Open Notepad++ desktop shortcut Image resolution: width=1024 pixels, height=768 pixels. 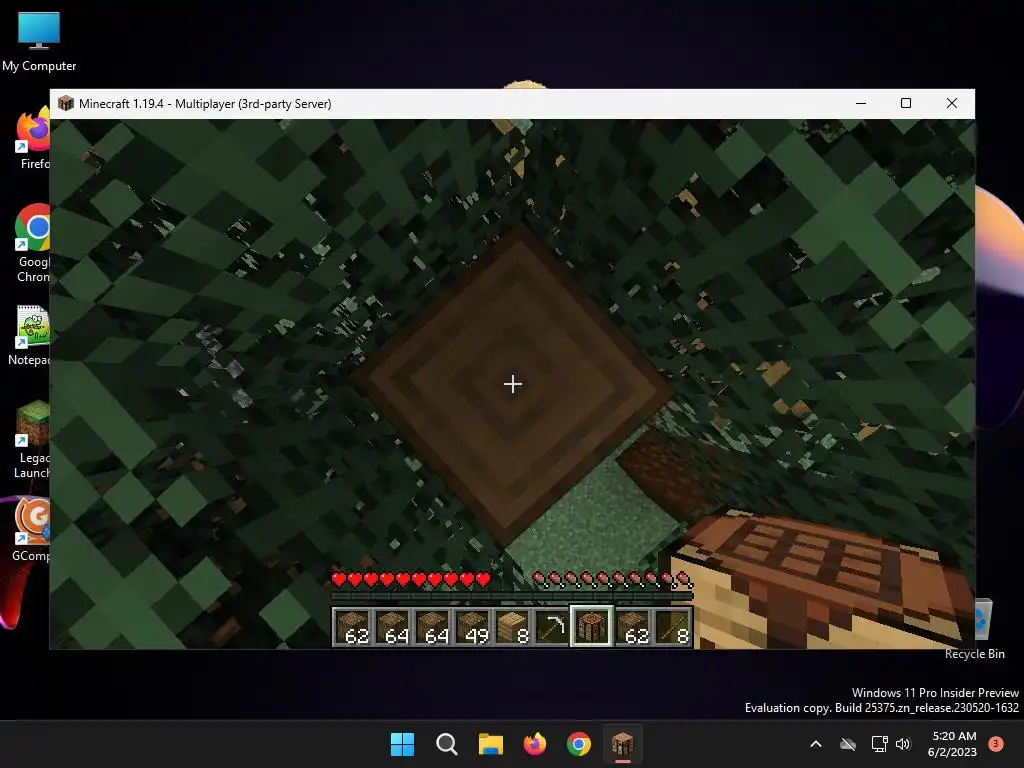click(x=31, y=336)
